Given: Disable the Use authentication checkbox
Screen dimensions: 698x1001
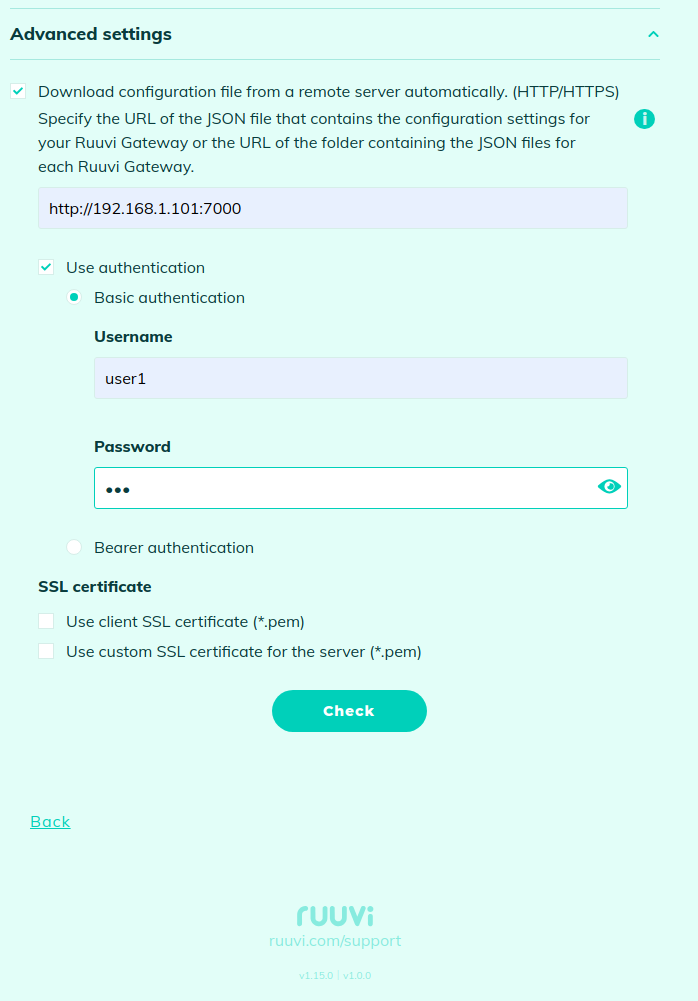Looking at the screenshot, I should click(46, 267).
